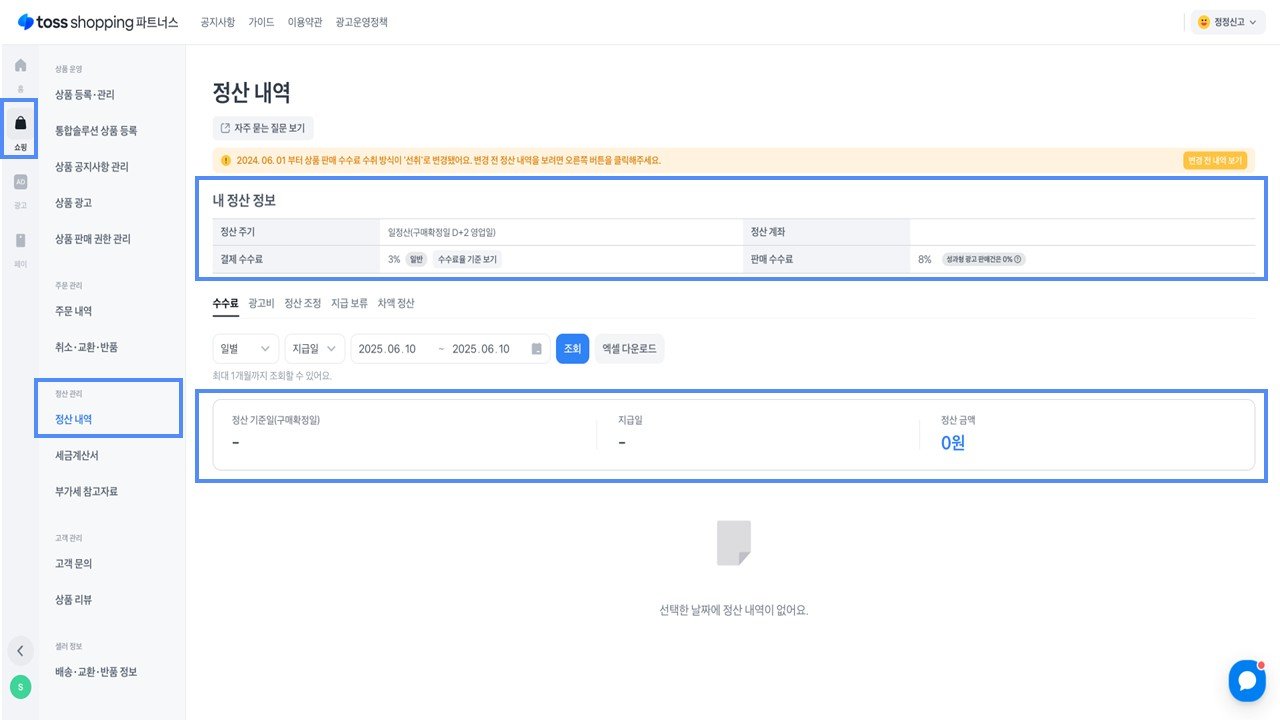Open the chat support bubble icon
1280x720 pixels.
point(1247,680)
